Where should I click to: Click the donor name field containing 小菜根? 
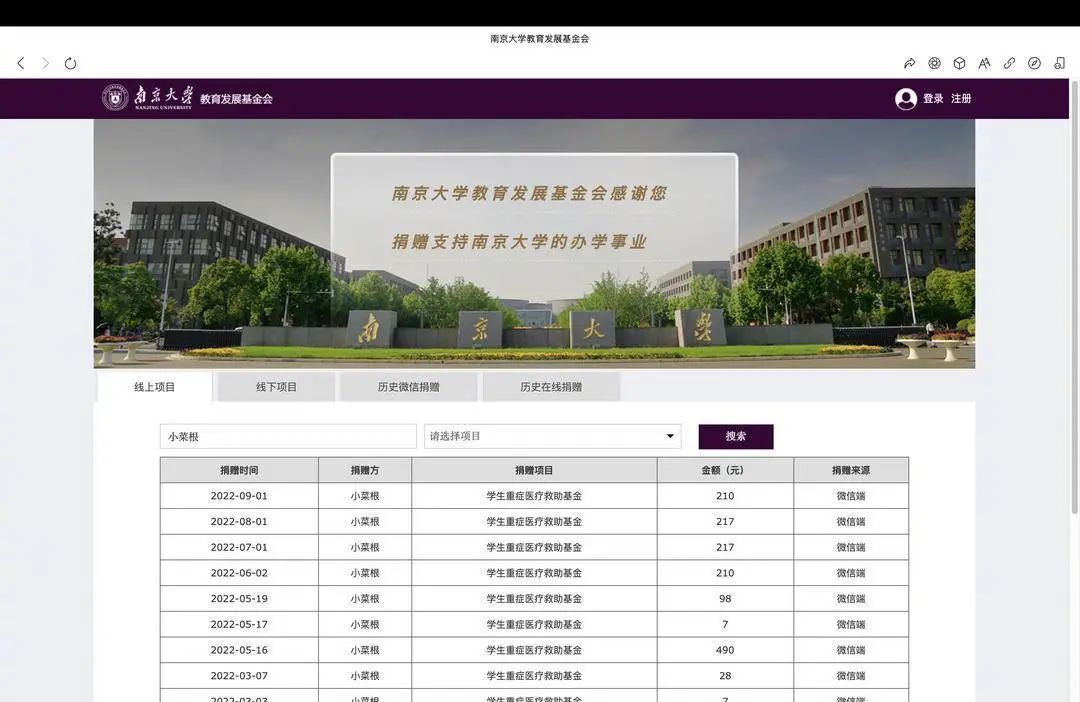coord(288,436)
